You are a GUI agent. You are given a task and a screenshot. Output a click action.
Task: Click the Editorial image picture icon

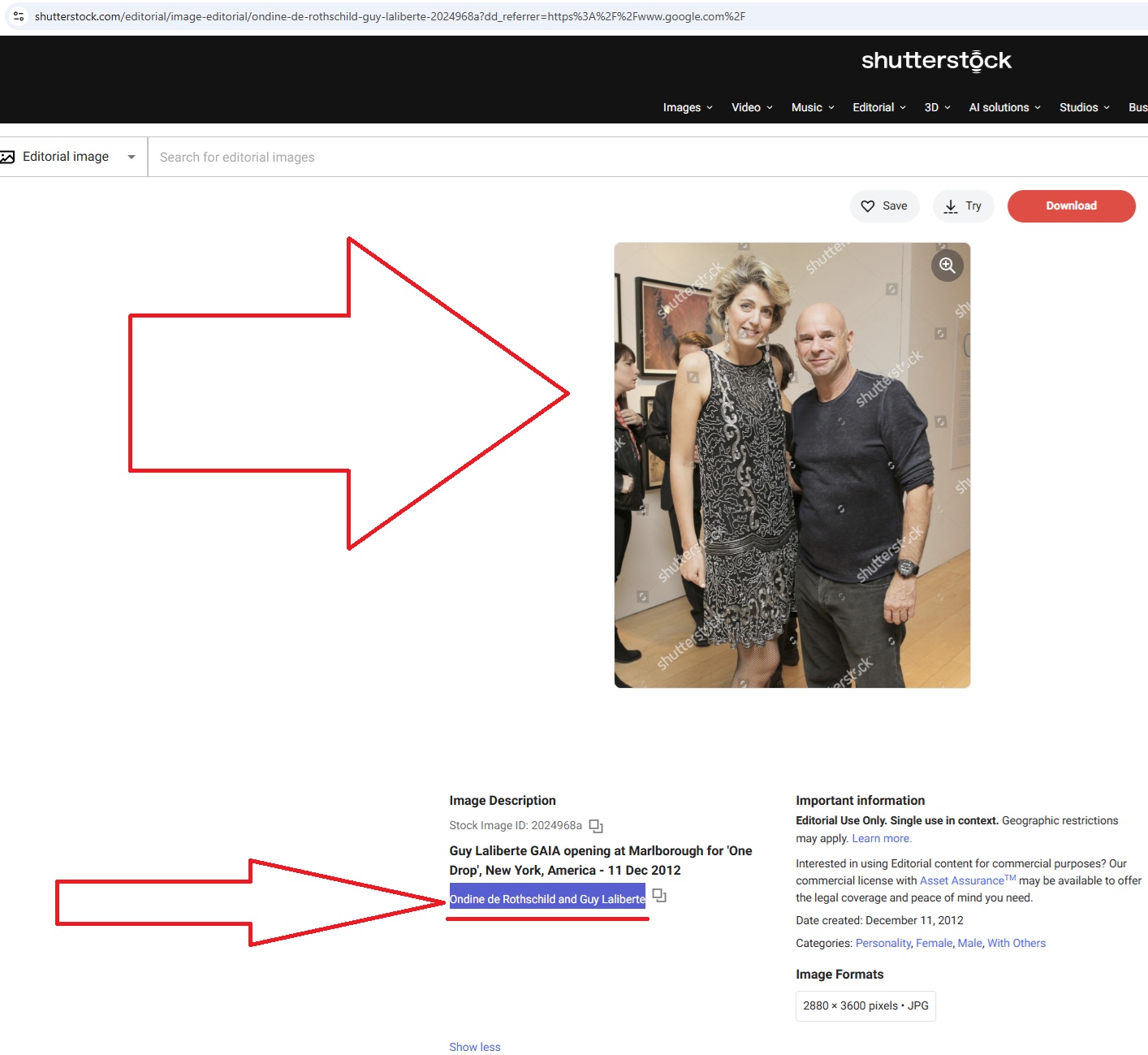pyautogui.click(x=7, y=157)
